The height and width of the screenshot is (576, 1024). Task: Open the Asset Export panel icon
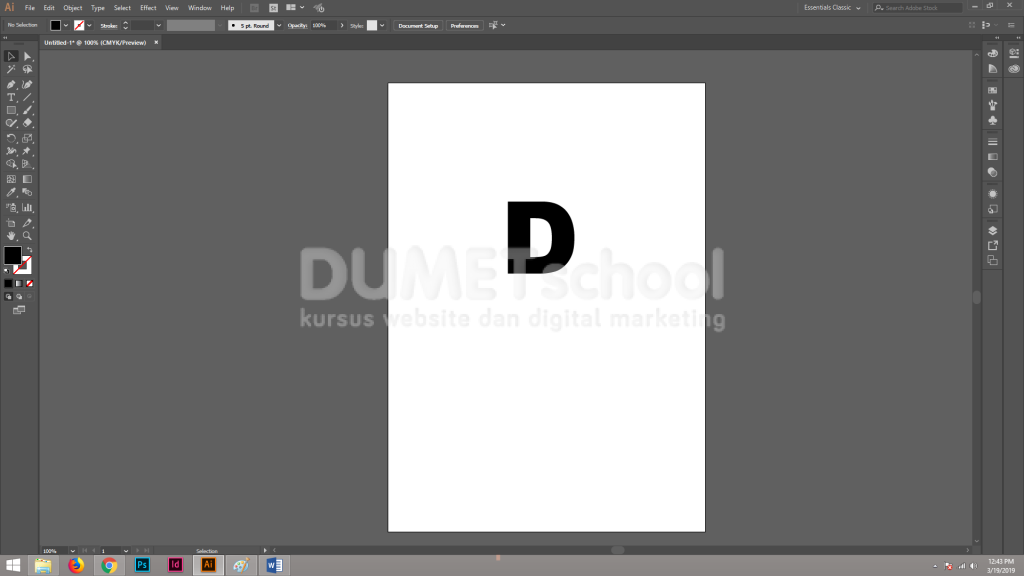[x=993, y=246]
